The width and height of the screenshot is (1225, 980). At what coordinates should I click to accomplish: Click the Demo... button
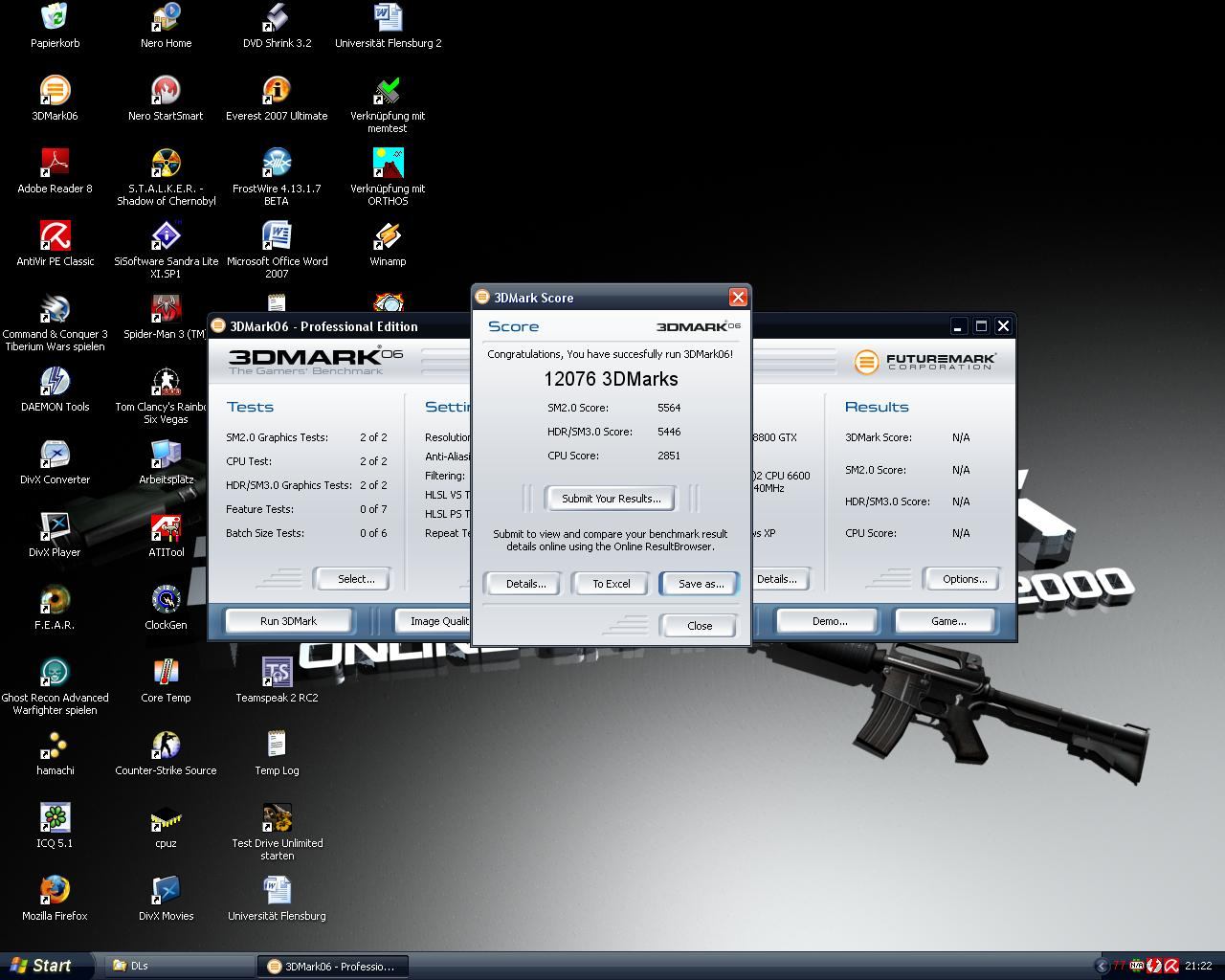point(829,621)
